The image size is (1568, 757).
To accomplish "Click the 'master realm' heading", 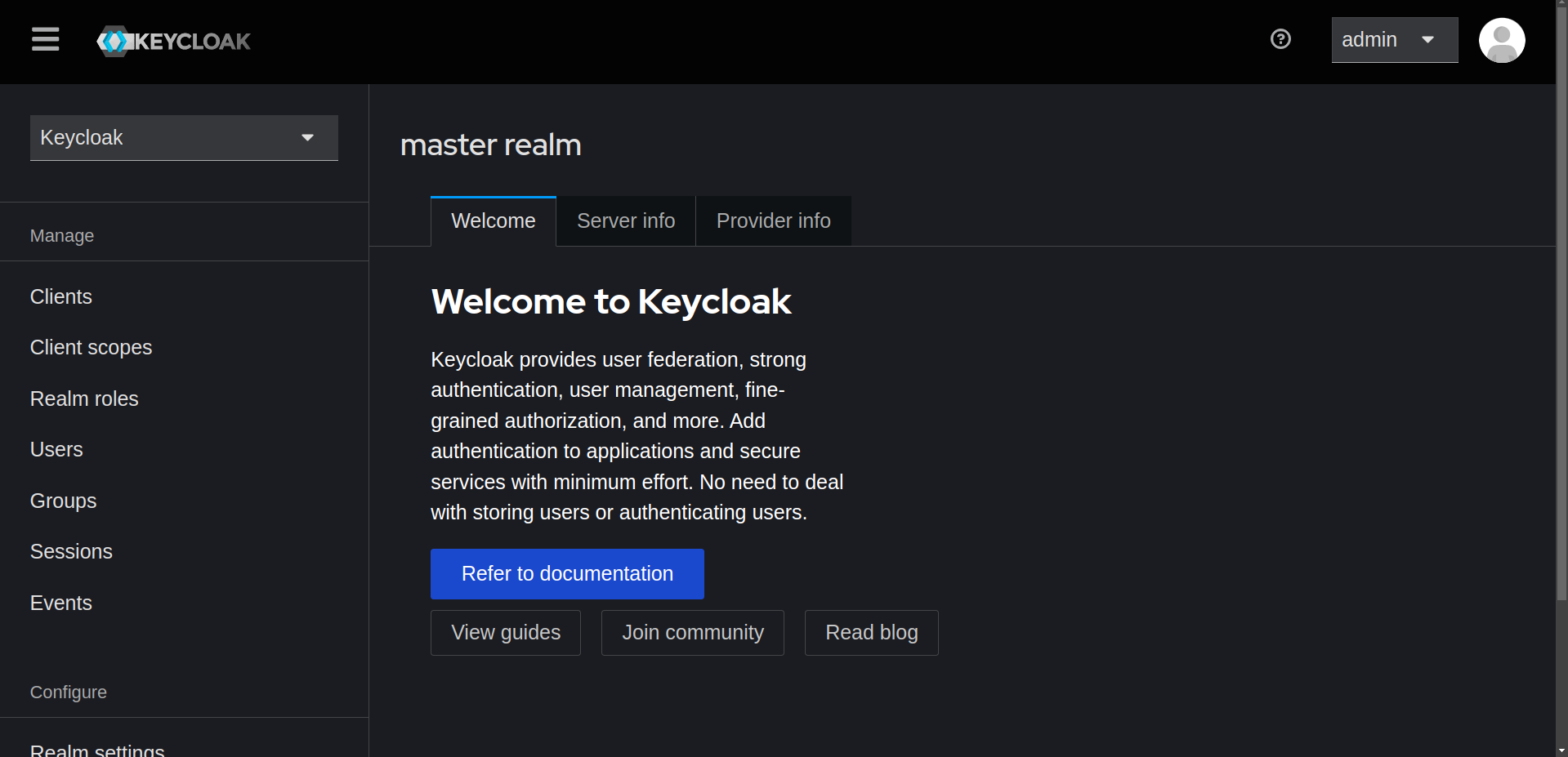I will [x=491, y=145].
